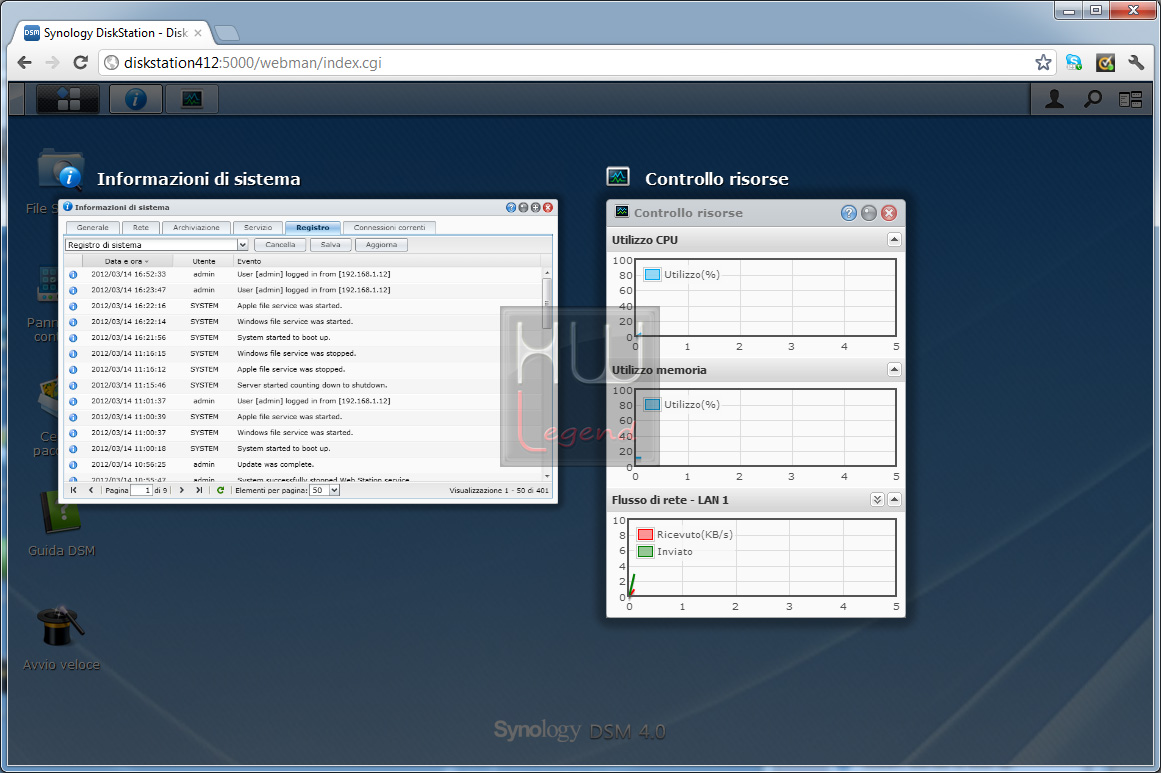Collapse the Utilizzo CPU section
Screen dimensions: 1161x773
coord(894,240)
